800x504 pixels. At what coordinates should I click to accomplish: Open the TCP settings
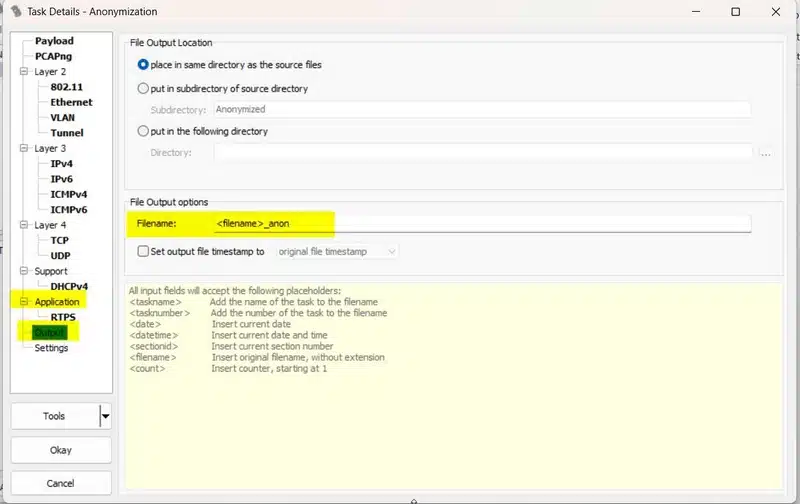(x=60, y=240)
